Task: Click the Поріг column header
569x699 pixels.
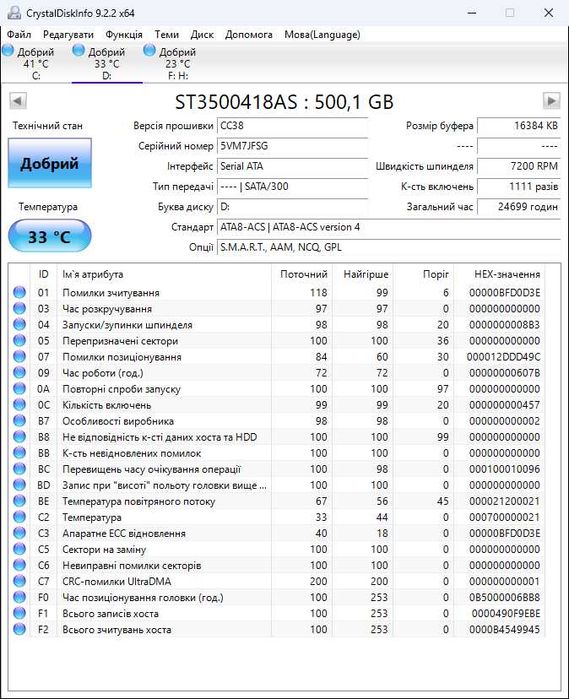Action: click(x=423, y=274)
